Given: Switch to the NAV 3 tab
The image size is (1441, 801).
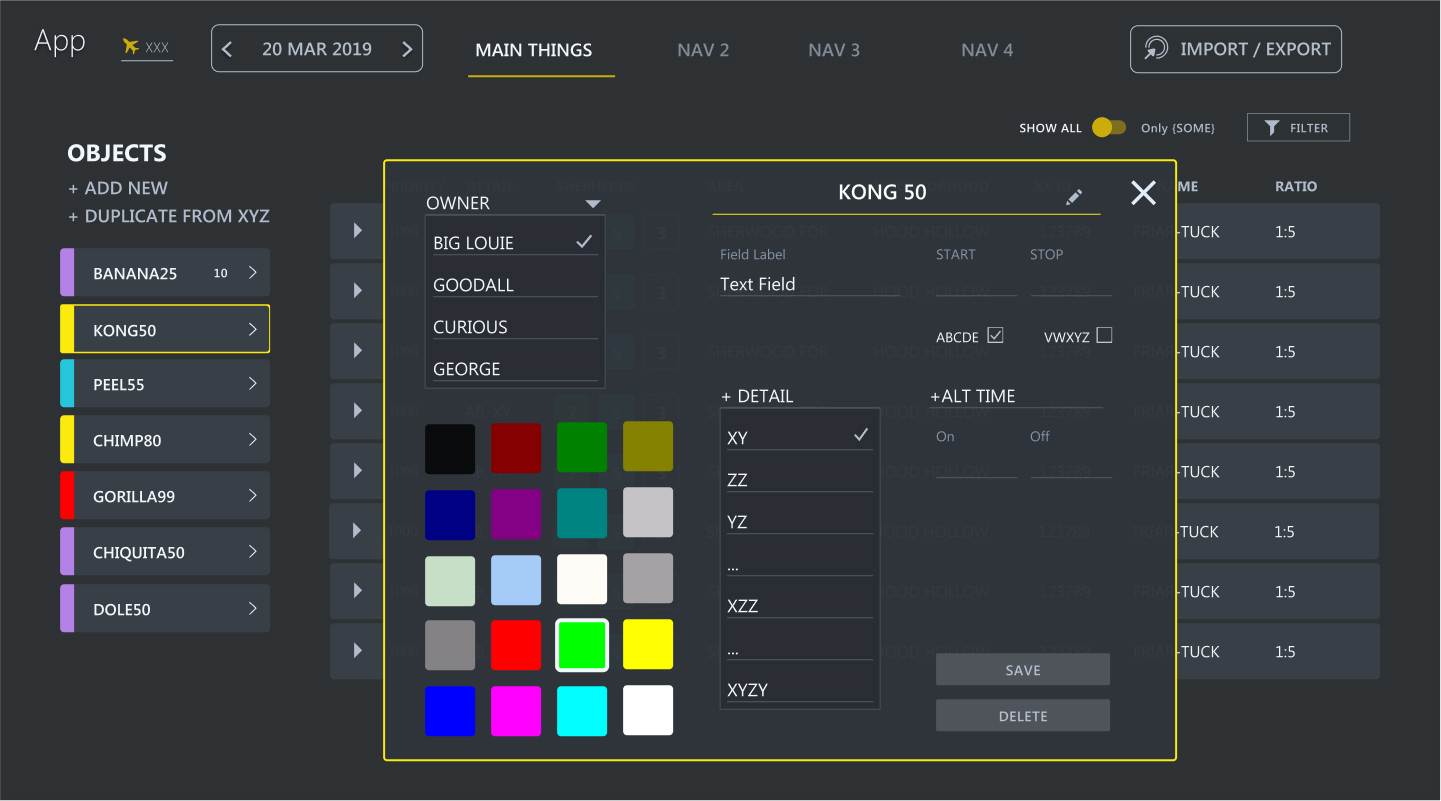Looking at the screenshot, I should coord(834,50).
